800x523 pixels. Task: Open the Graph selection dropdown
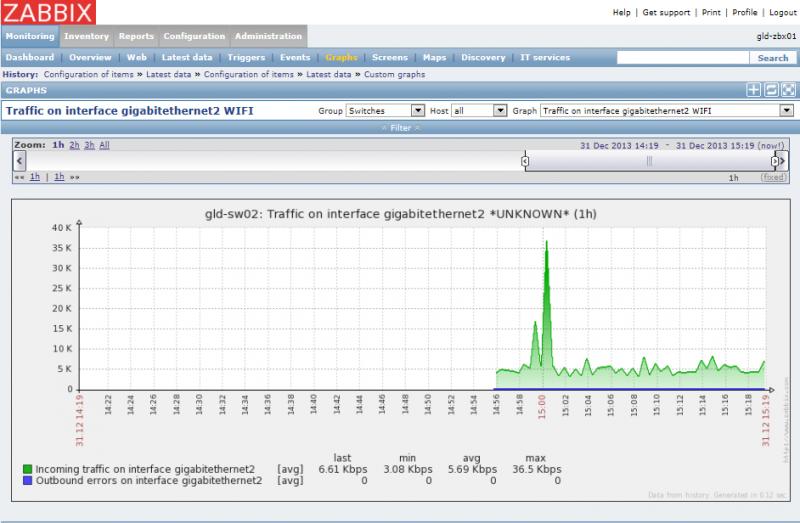click(667, 110)
